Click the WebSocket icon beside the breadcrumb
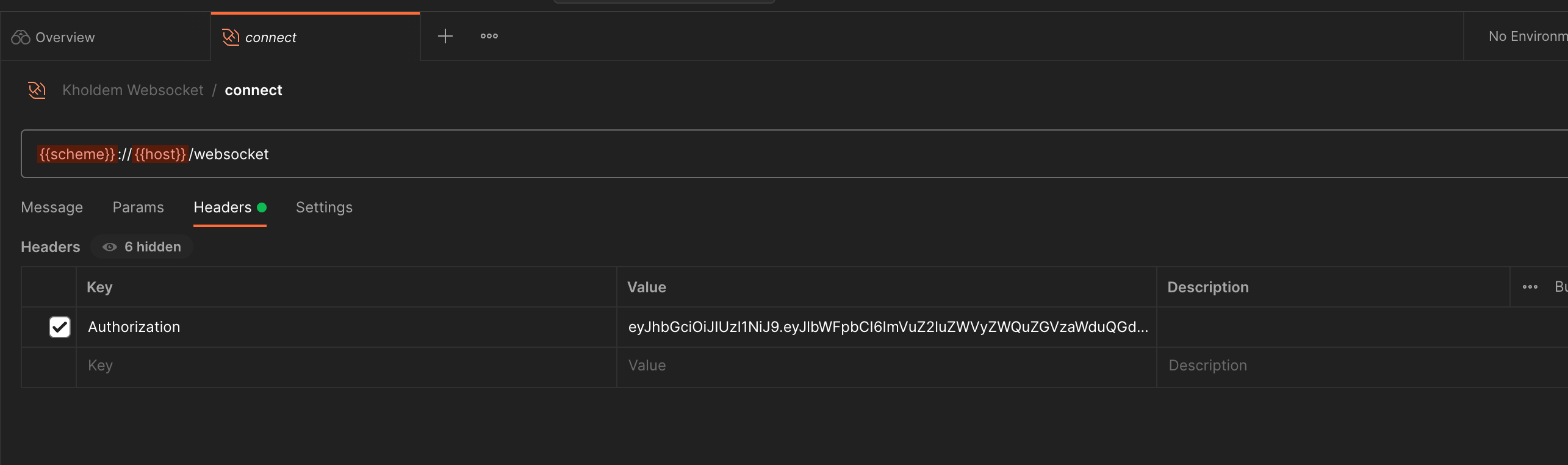Screen dimensions: 1568x465 [x=37, y=90]
